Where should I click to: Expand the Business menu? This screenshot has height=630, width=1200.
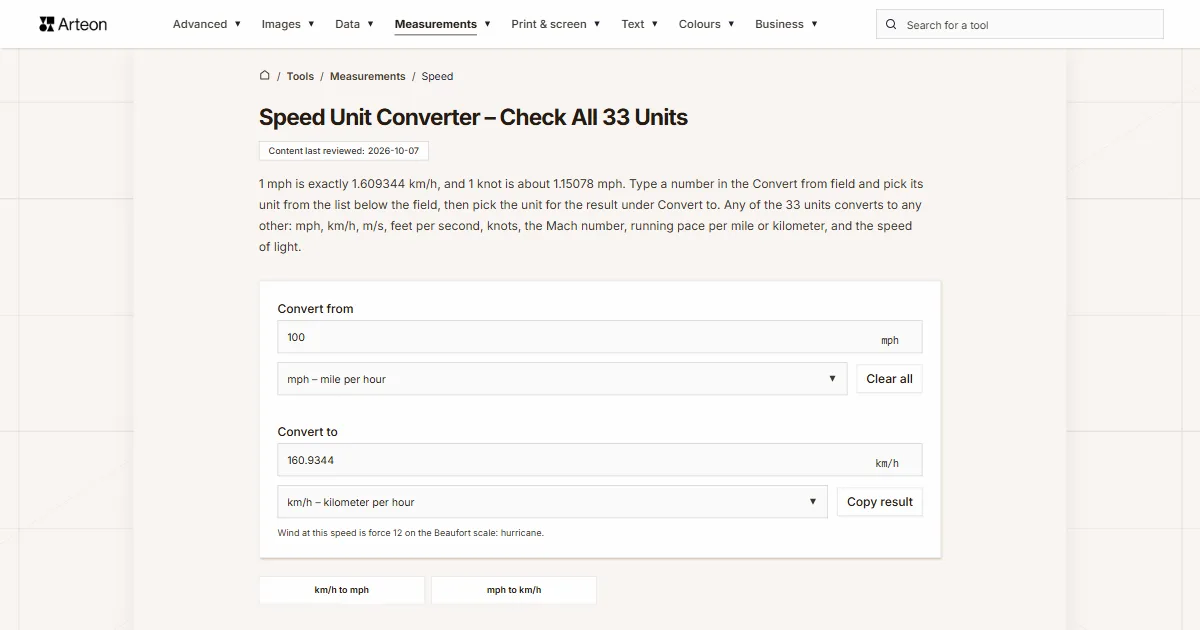786,24
